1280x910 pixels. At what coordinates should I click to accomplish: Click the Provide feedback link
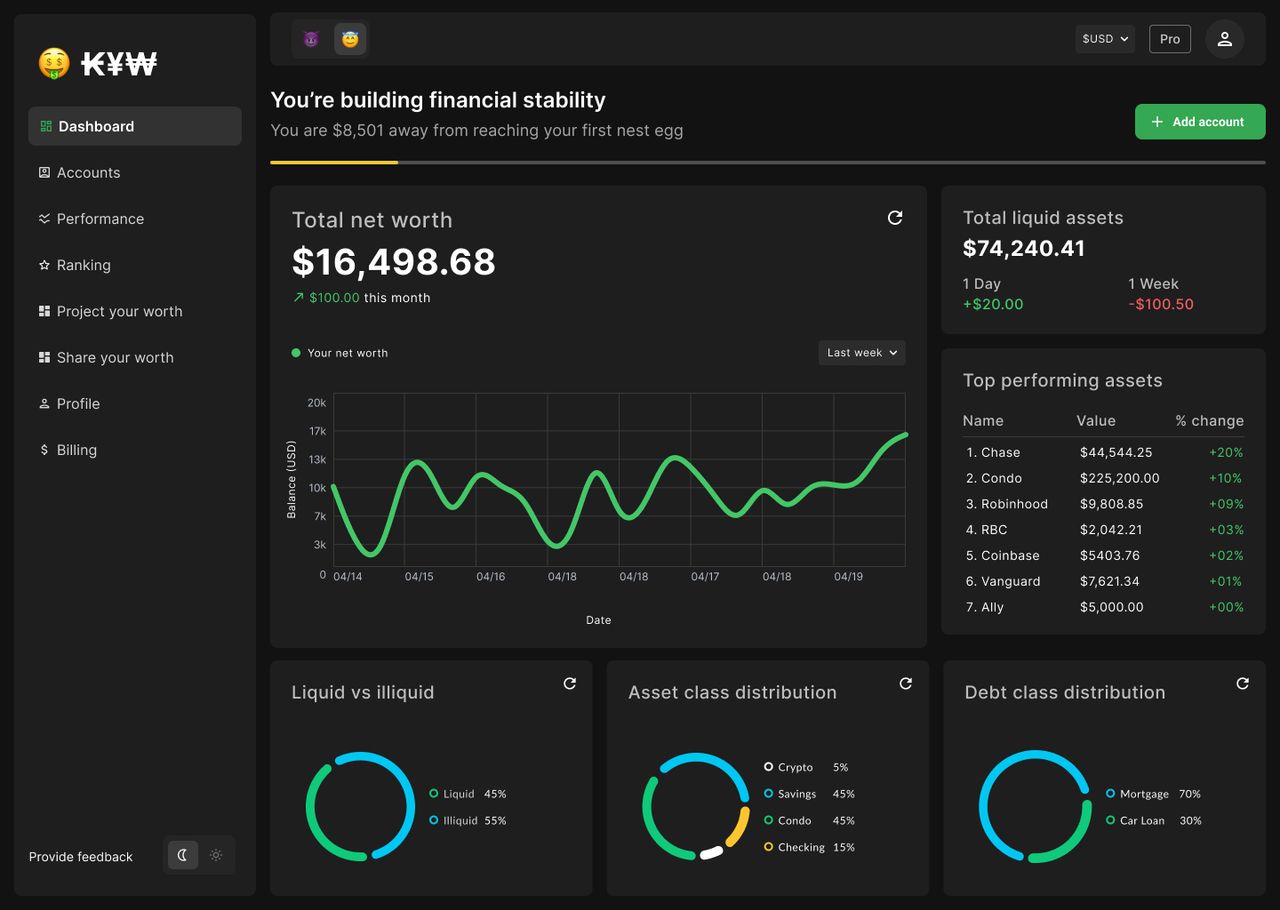[81, 857]
